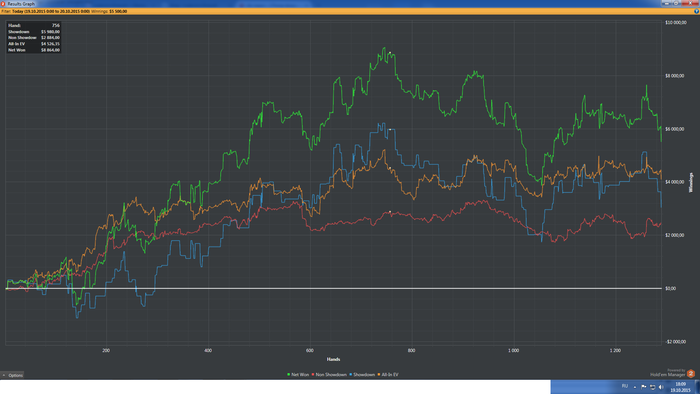Click the 600 x-axis label

[x=310, y=351]
